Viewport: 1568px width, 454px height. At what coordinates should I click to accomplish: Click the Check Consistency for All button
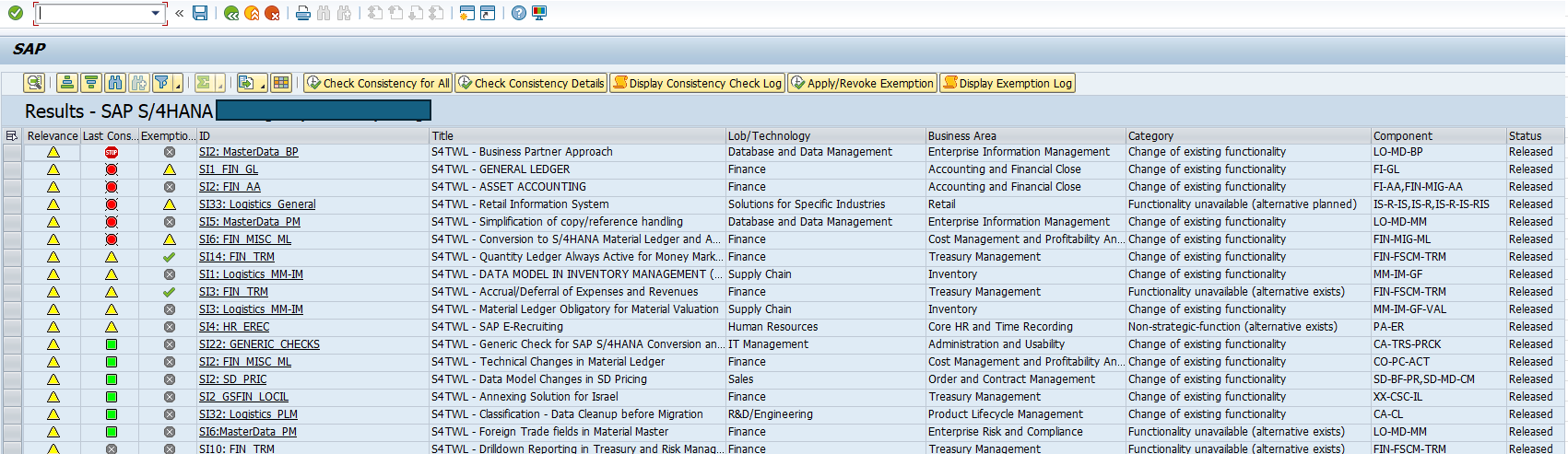[x=378, y=83]
